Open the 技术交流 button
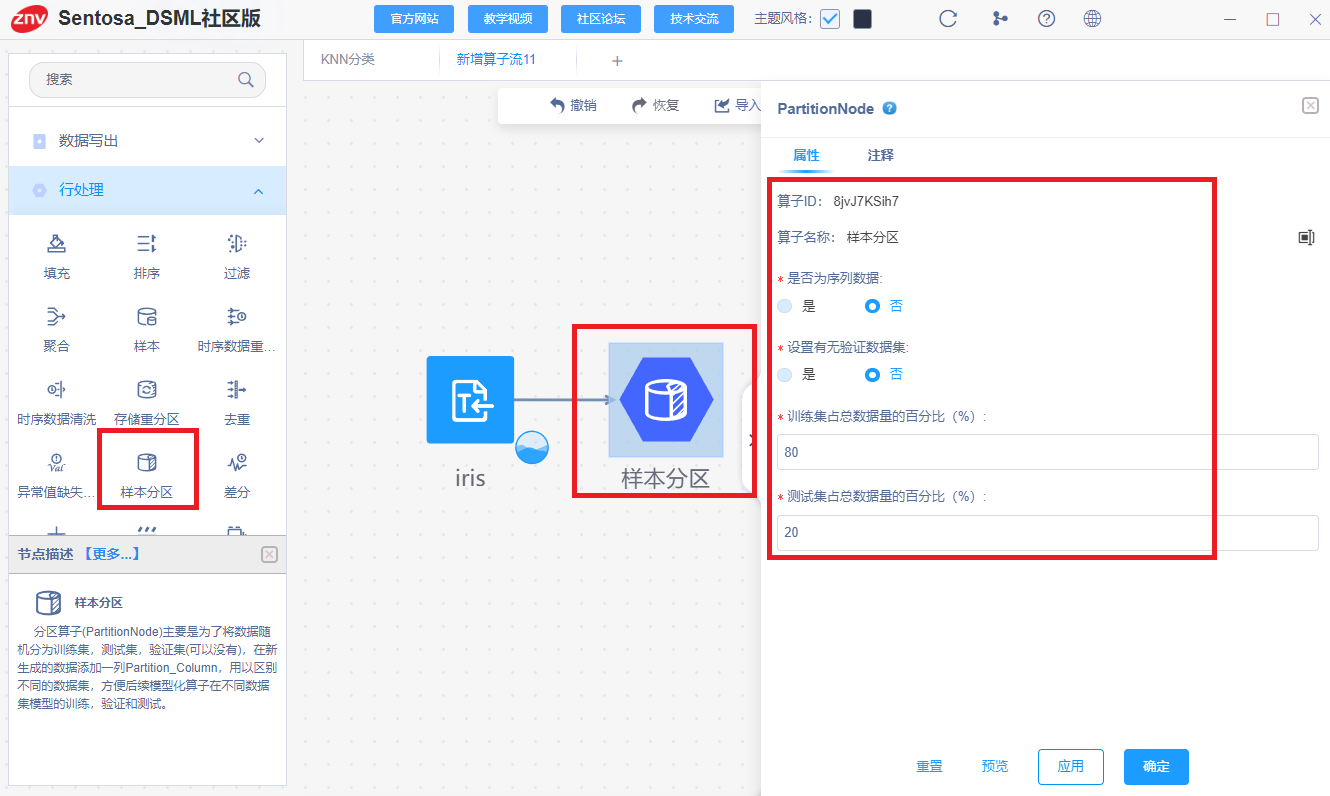The image size is (1330, 796). (x=694, y=19)
